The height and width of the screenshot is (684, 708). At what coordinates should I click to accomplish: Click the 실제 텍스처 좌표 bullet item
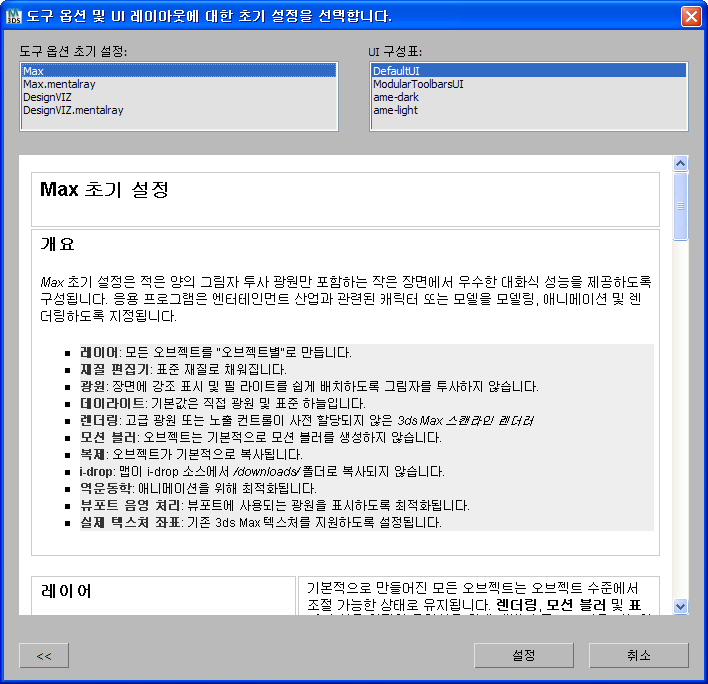[x=261, y=522]
